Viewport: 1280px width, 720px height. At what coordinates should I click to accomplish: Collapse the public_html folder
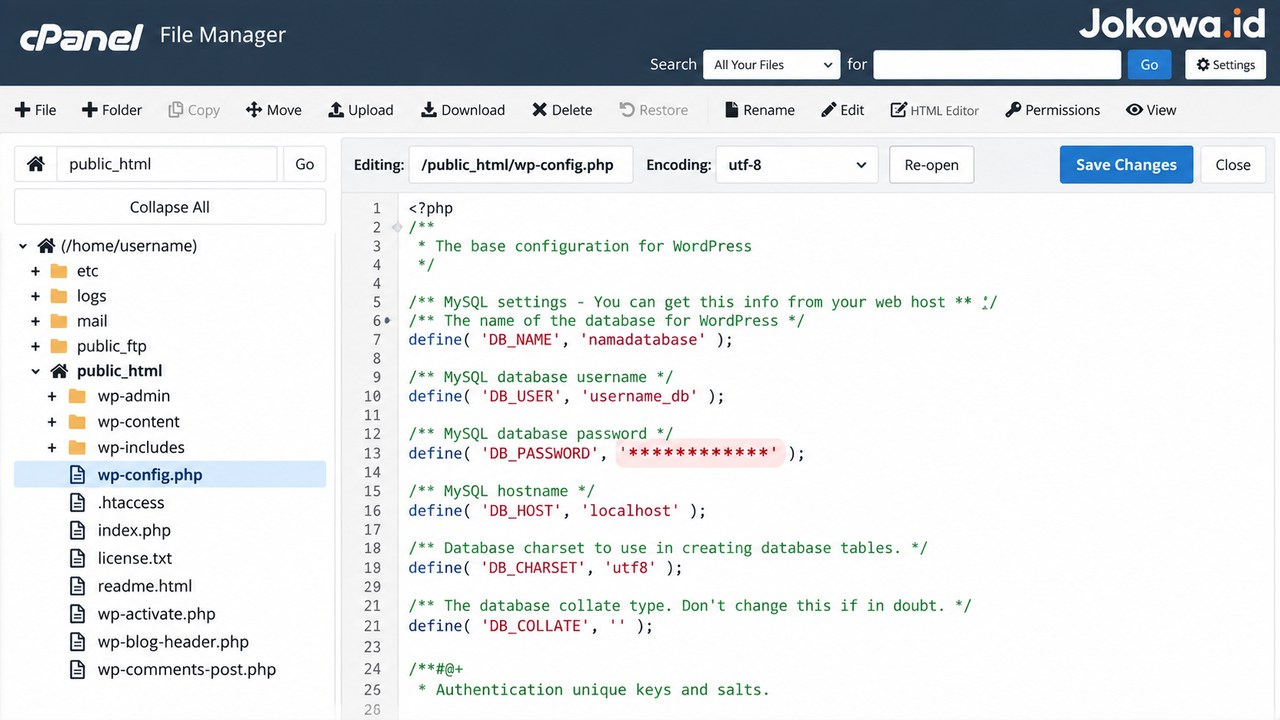click(x=36, y=371)
